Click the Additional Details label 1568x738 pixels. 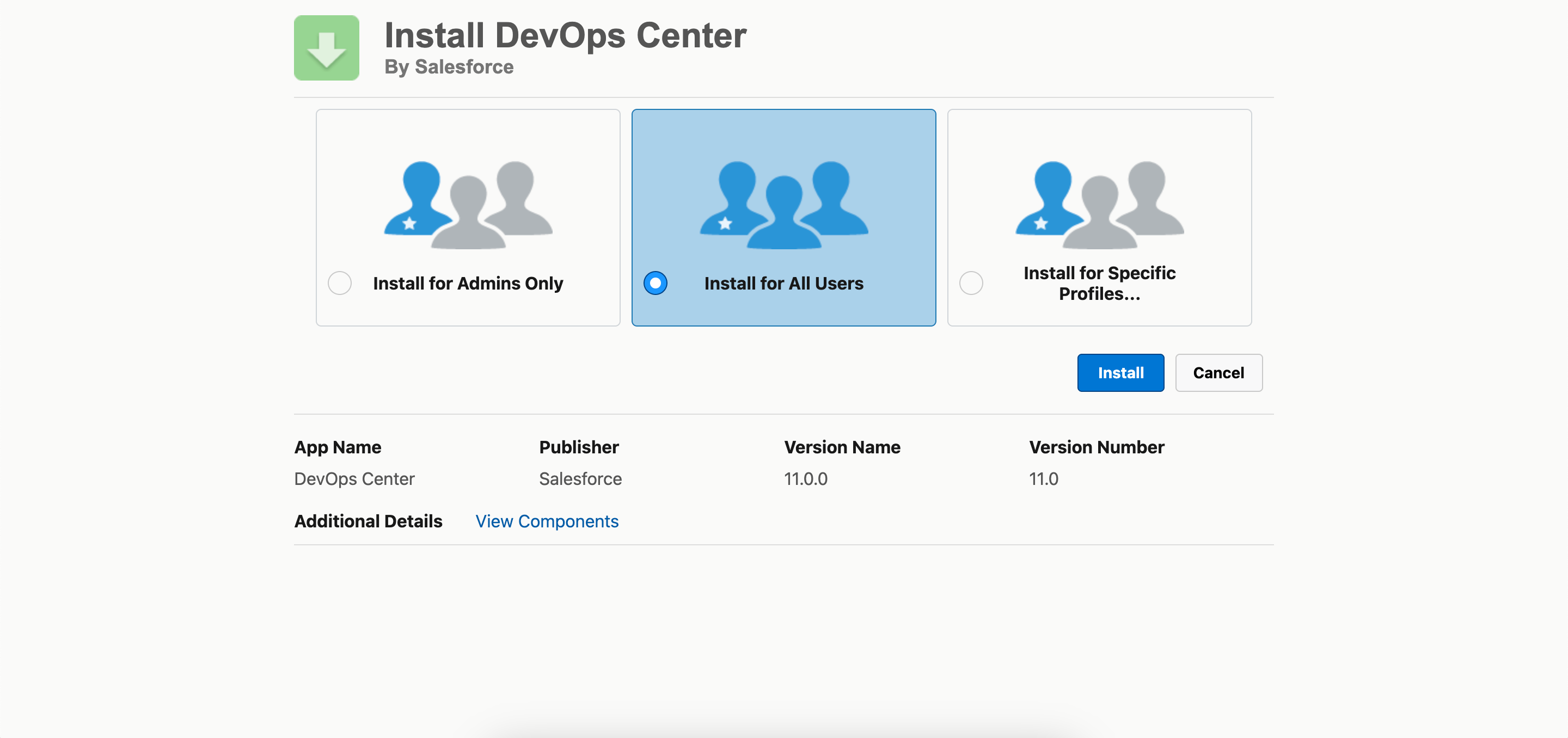368,521
